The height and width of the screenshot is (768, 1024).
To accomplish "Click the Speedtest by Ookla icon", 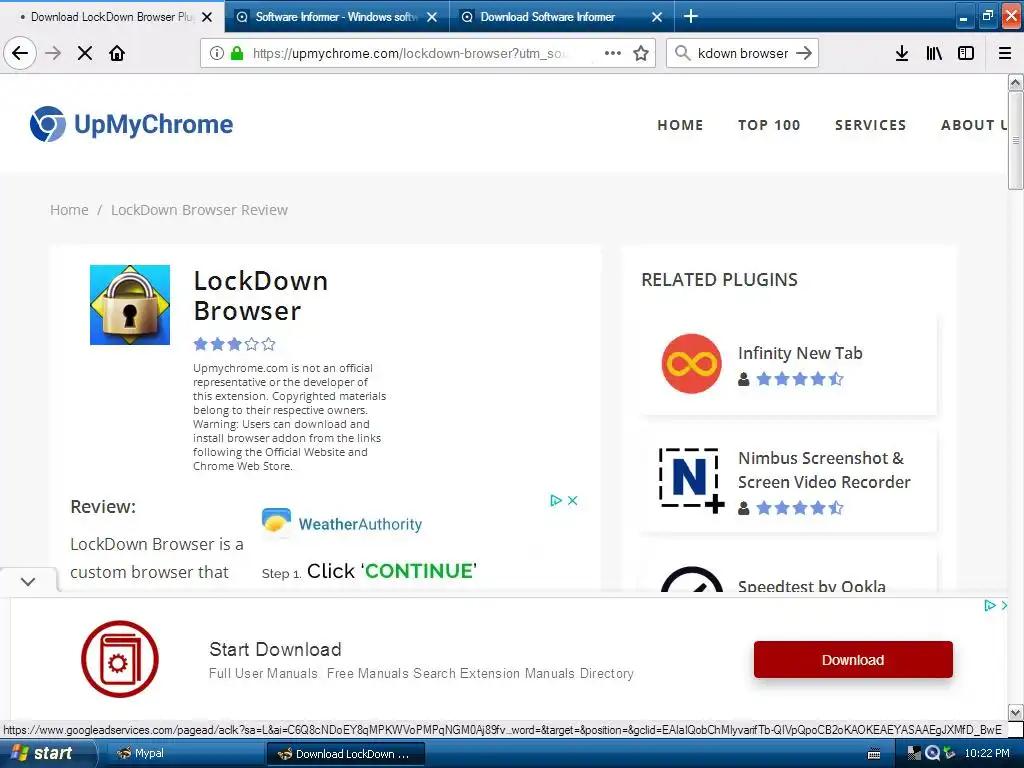I will coord(692,579).
